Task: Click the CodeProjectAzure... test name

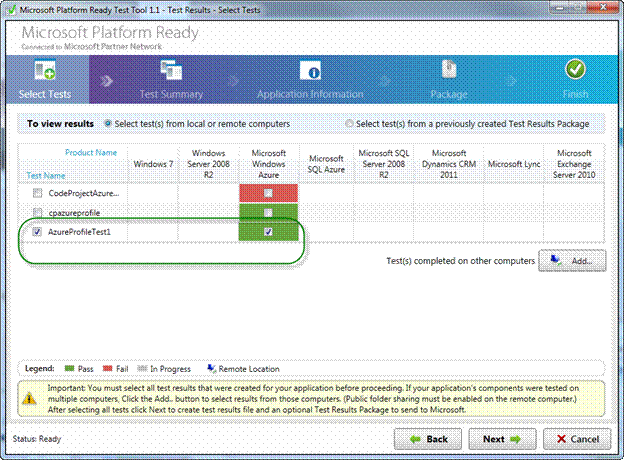Action: tap(84, 193)
